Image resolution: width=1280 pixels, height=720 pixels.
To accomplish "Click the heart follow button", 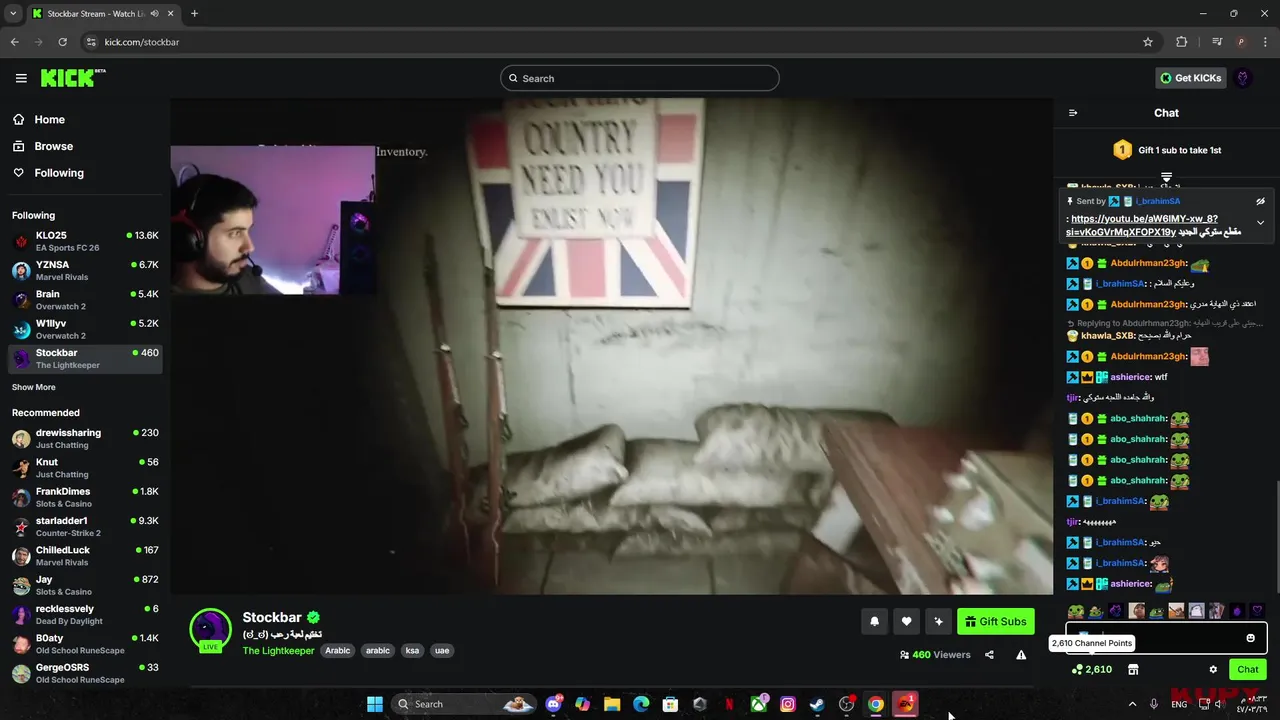I will [906, 621].
